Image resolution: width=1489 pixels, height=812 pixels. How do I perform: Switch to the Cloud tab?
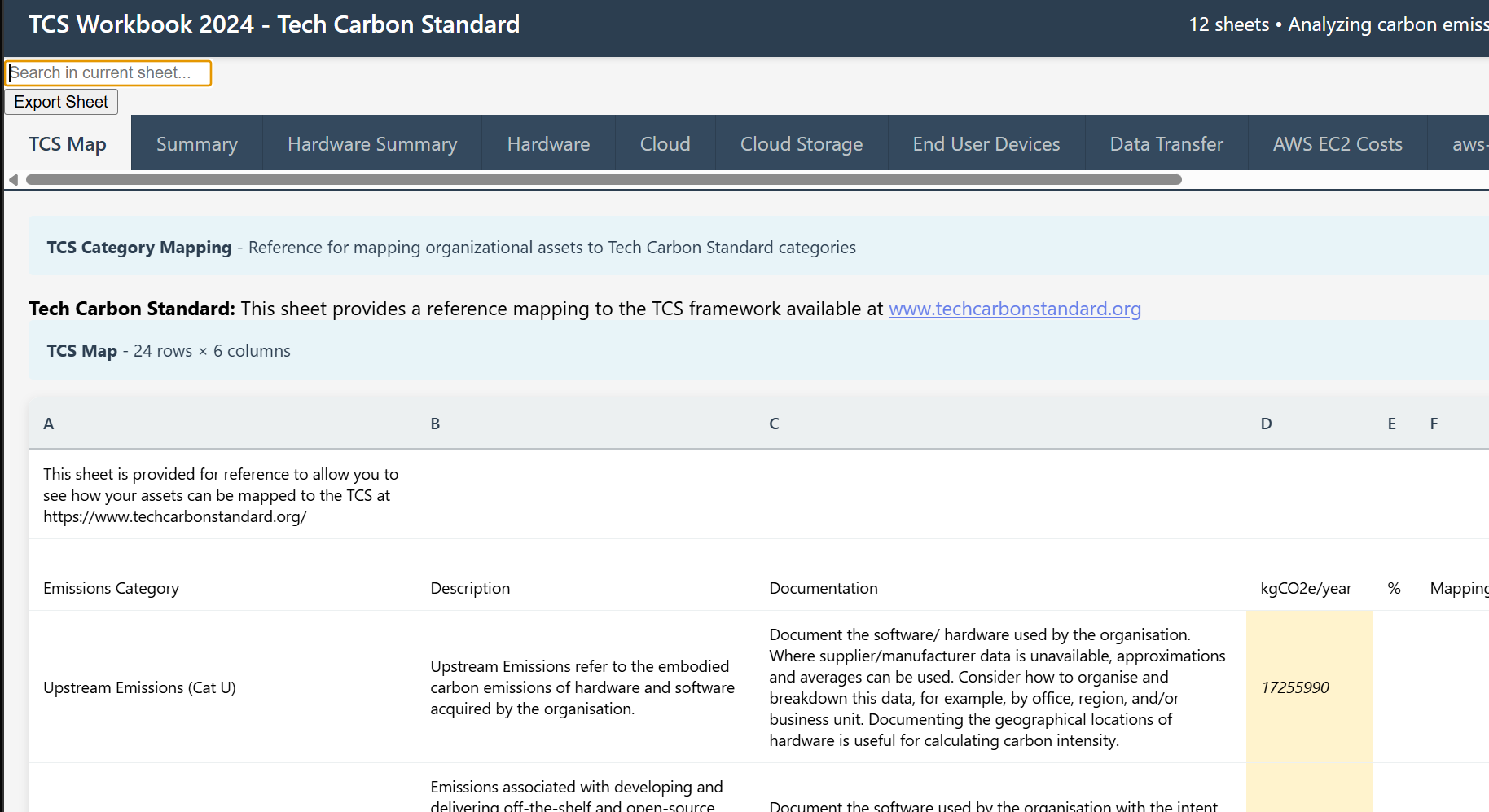tap(665, 143)
